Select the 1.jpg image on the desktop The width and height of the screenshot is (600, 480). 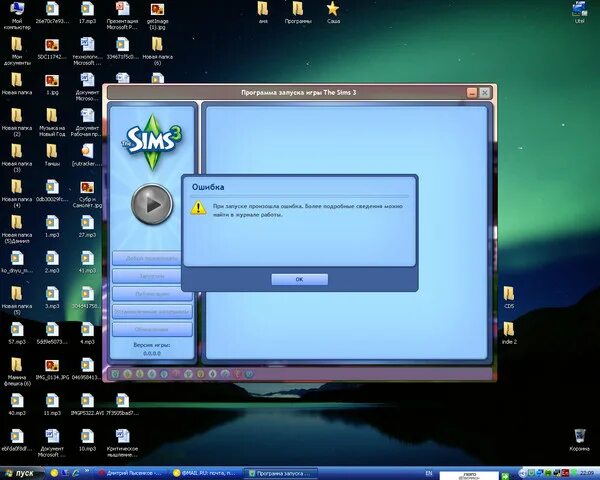click(x=52, y=84)
